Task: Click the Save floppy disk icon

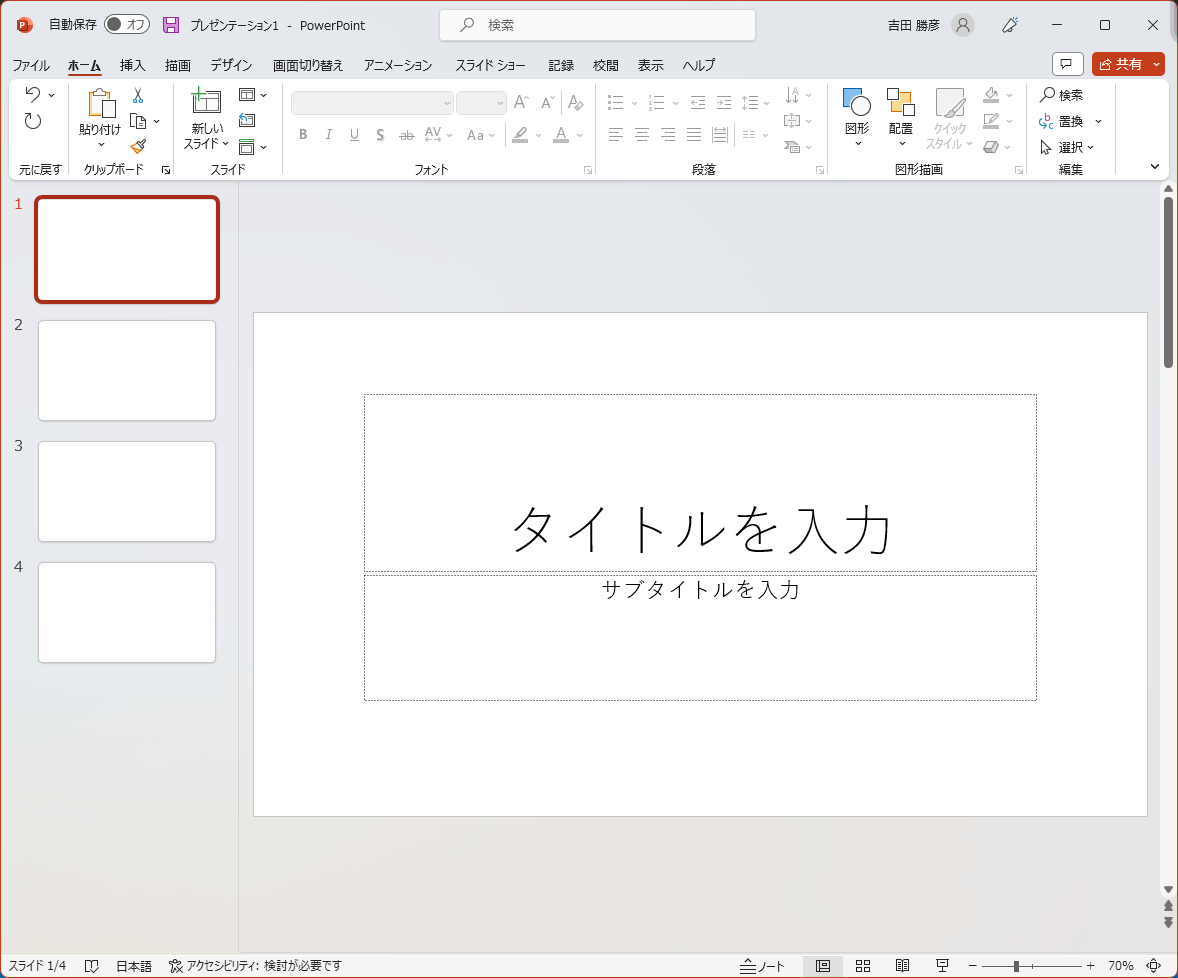Action: pyautogui.click(x=171, y=25)
